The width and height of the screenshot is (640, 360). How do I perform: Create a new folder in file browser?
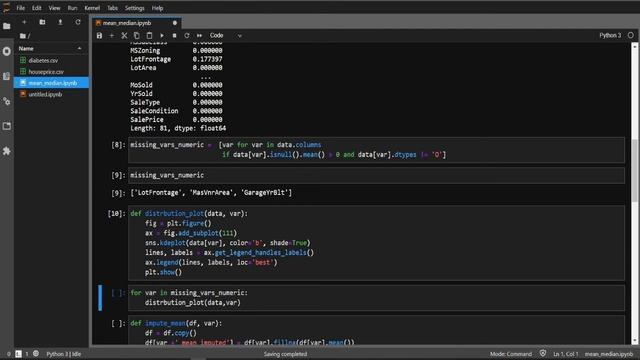point(42,22)
